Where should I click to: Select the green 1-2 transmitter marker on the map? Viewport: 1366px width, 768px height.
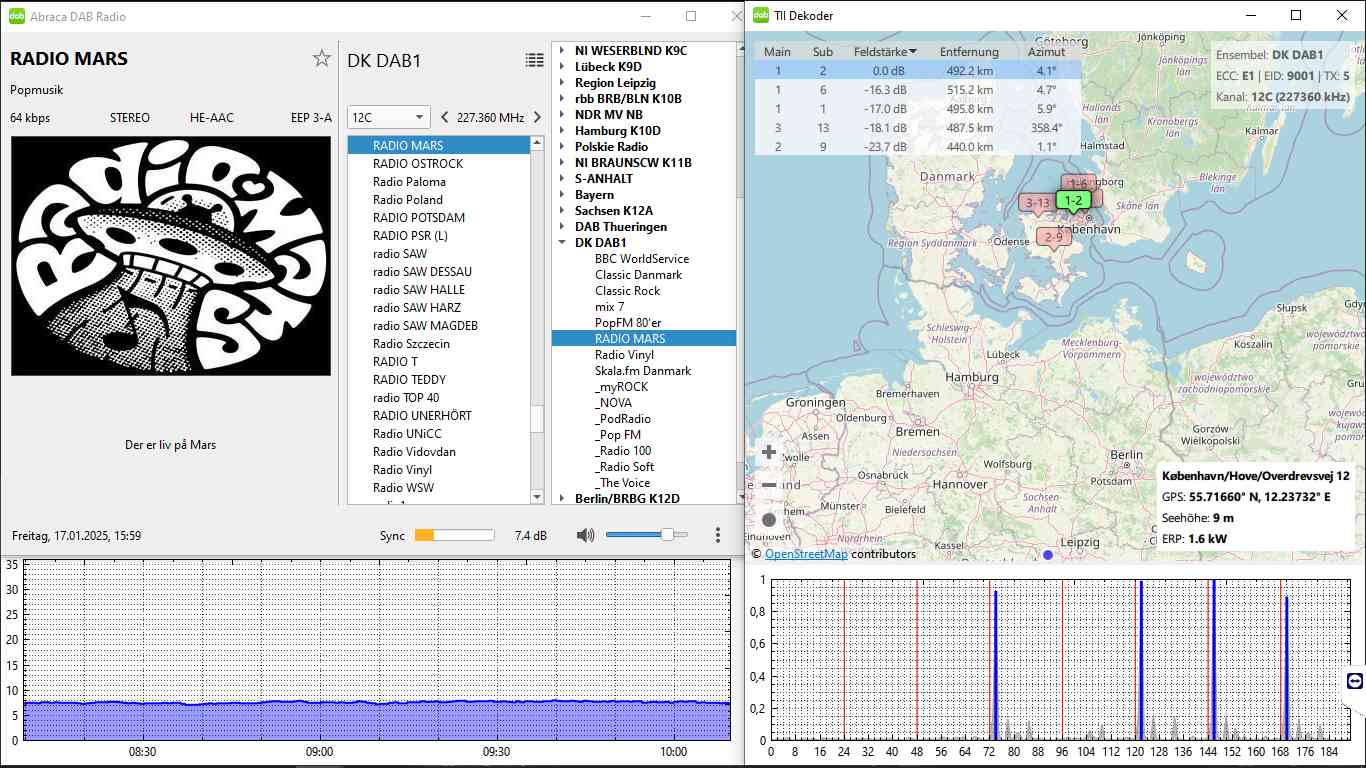click(1073, 201)
